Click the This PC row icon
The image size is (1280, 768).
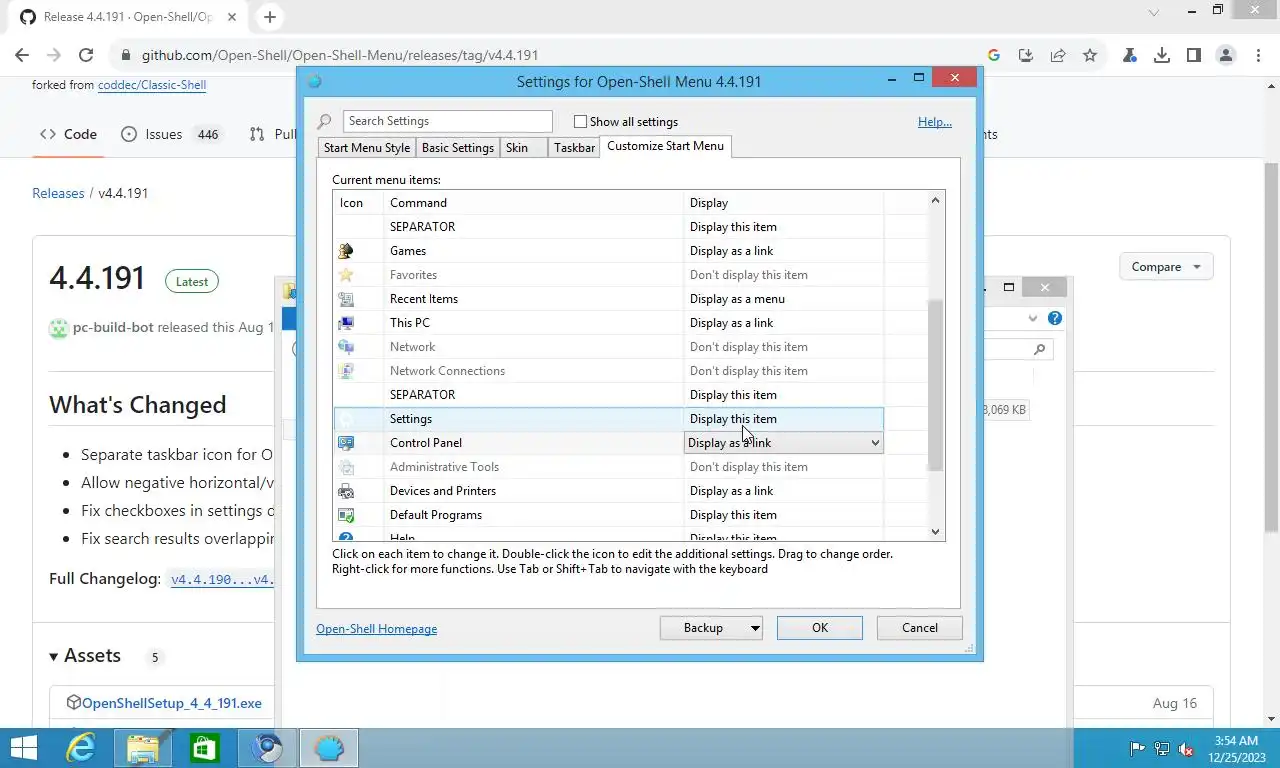pyautogui.click(x=346, y=323)
